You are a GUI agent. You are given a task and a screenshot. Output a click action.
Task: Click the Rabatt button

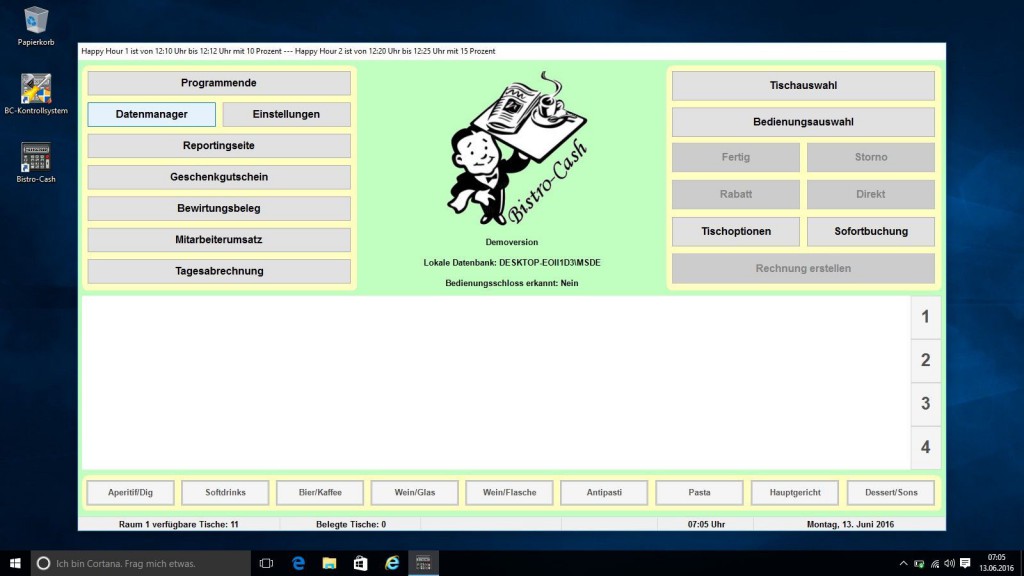tap(735, 195)
